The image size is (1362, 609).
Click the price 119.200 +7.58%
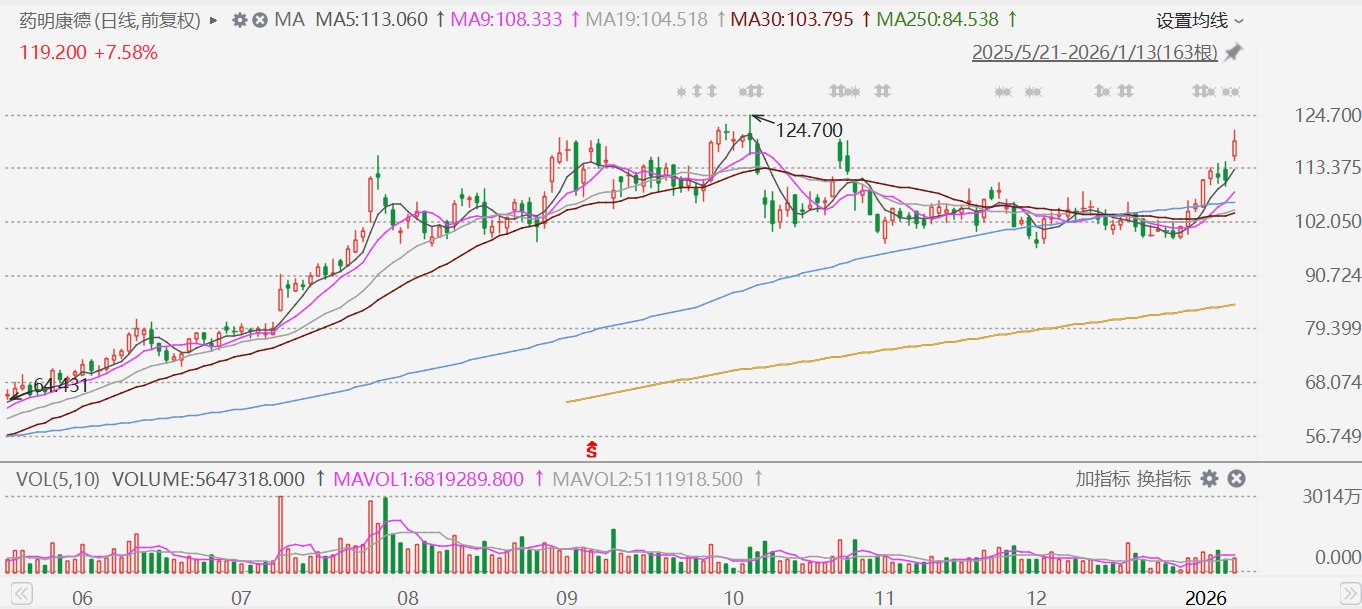[89, 52]
